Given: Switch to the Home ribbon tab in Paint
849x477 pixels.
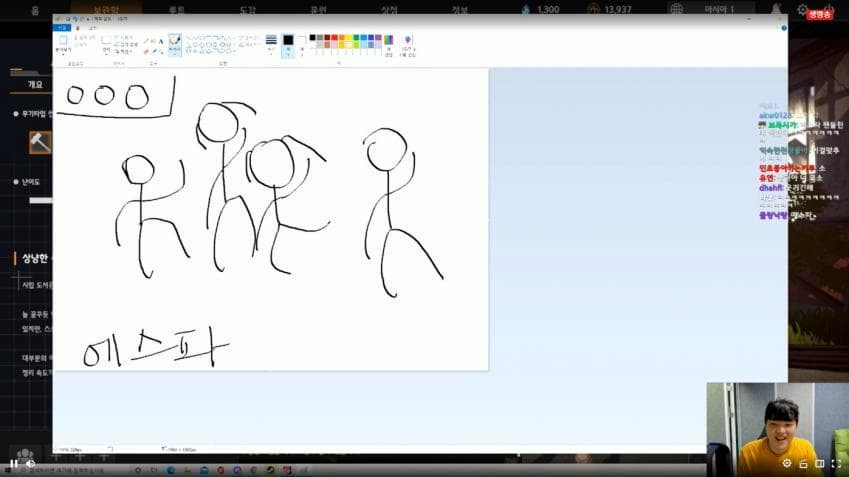Looking at the screenshot, I should [77, 28].
